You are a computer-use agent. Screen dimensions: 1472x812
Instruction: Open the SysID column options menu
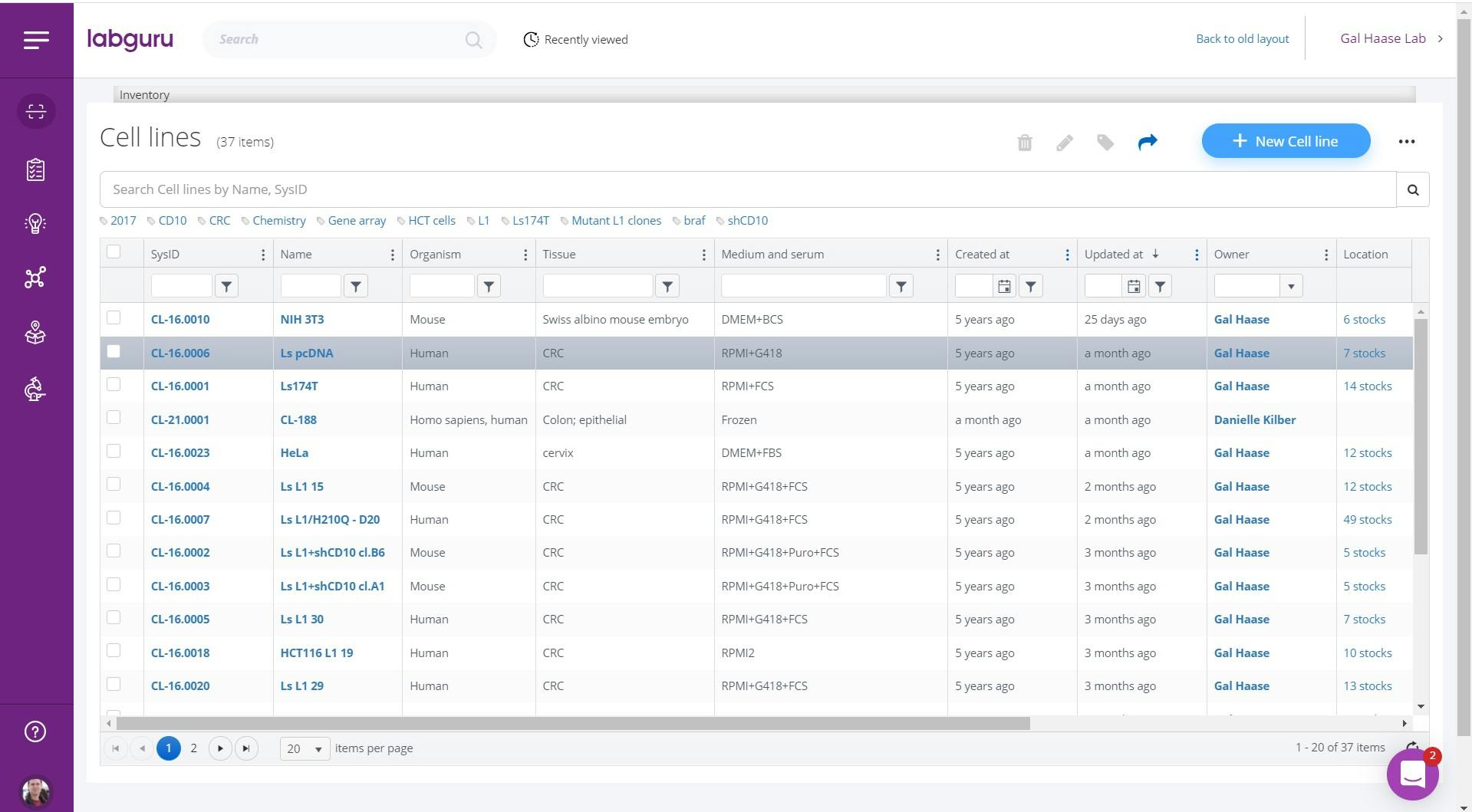(263, 254)
